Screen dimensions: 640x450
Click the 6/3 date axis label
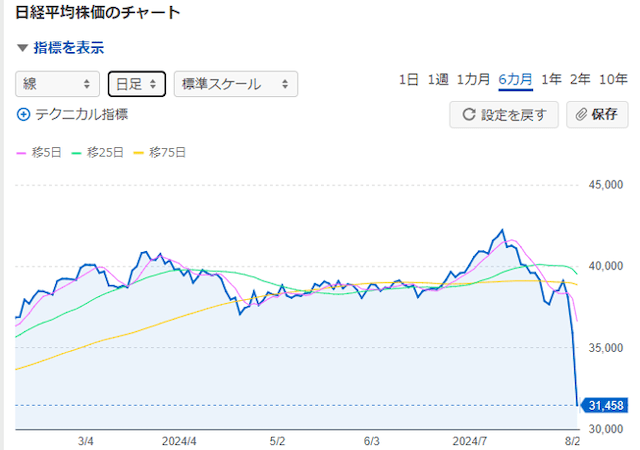(371, 441)
